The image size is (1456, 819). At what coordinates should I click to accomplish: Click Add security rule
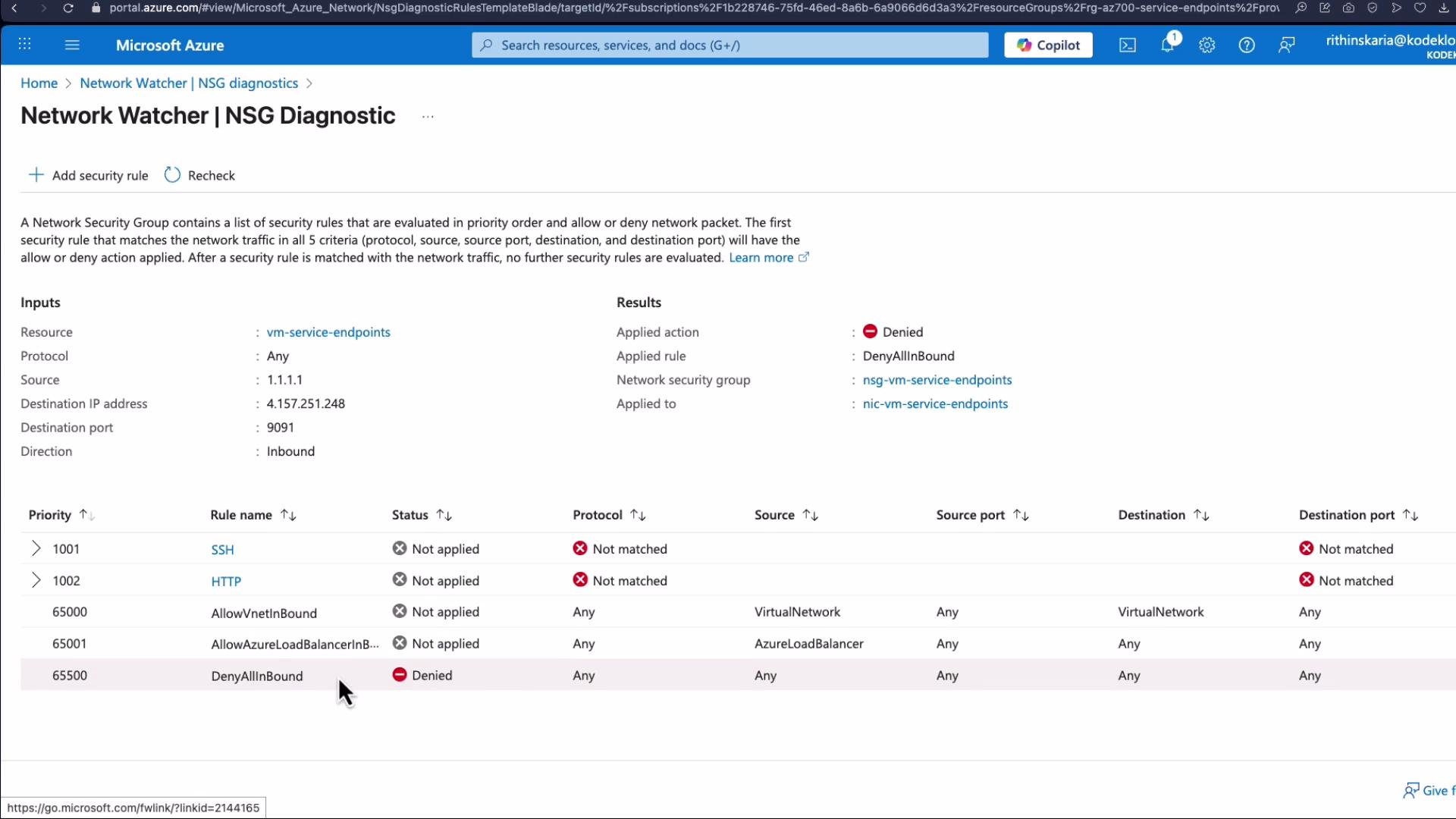(x=89, y=175)
